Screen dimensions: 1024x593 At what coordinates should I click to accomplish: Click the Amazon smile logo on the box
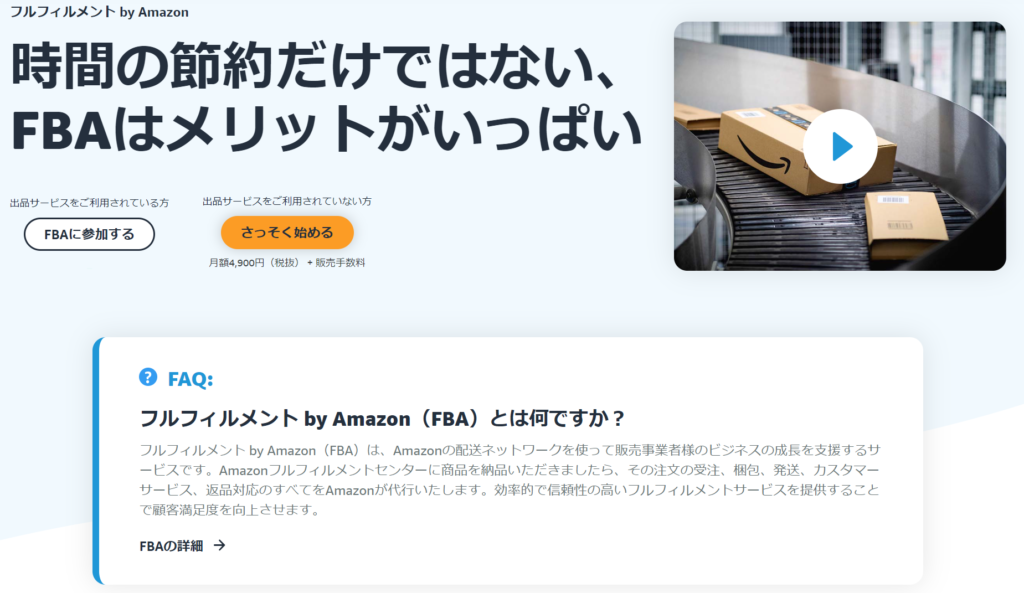(764, 154)
